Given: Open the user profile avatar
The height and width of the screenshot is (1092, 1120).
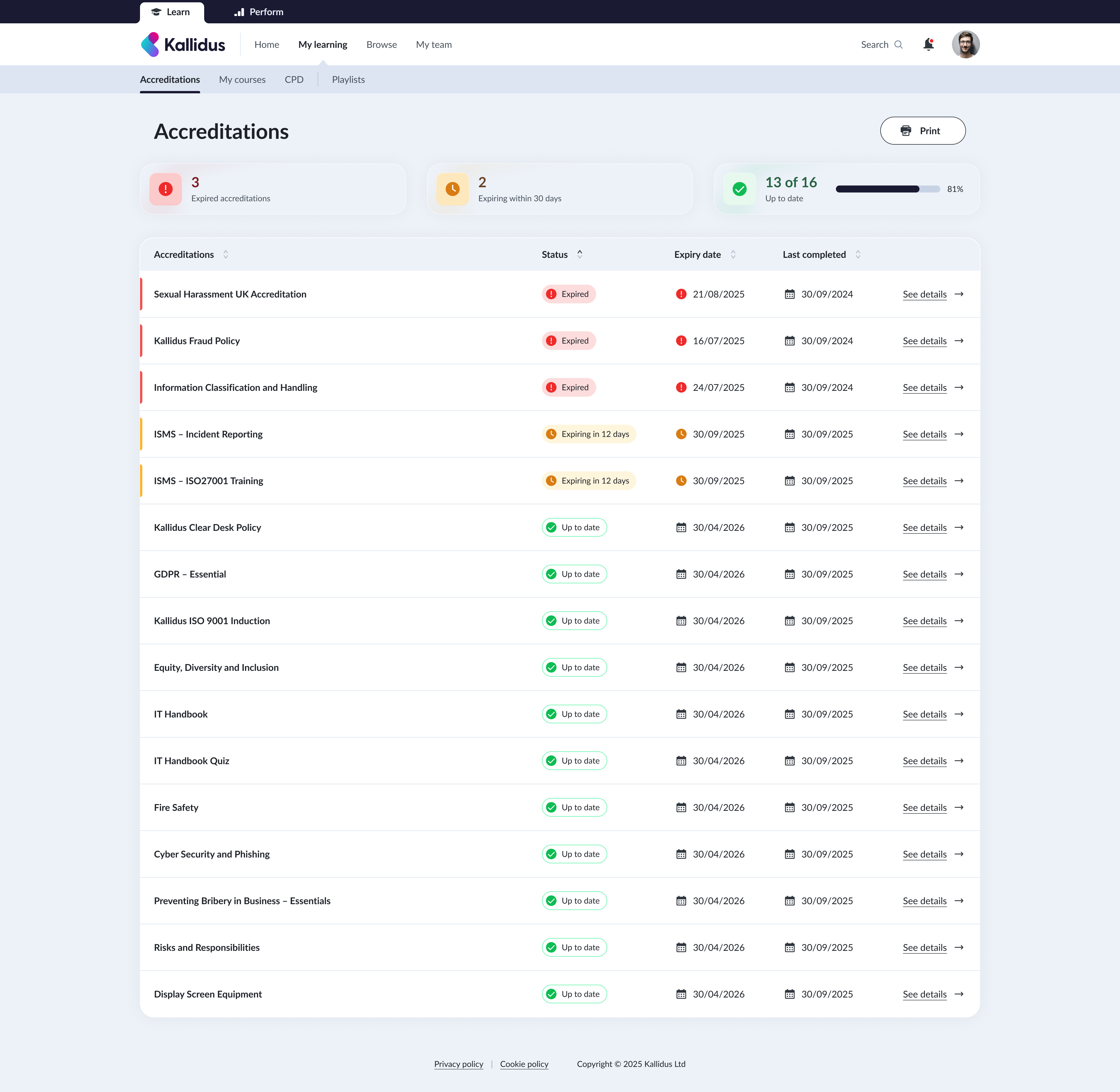Looking at the screenshot, I should (x=965, y=44).
